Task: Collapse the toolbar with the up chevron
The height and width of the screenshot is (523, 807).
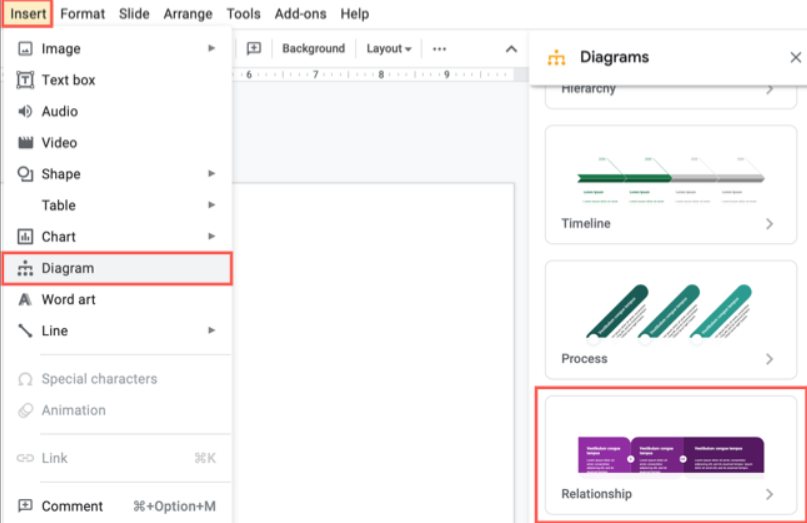Action: 511,49
